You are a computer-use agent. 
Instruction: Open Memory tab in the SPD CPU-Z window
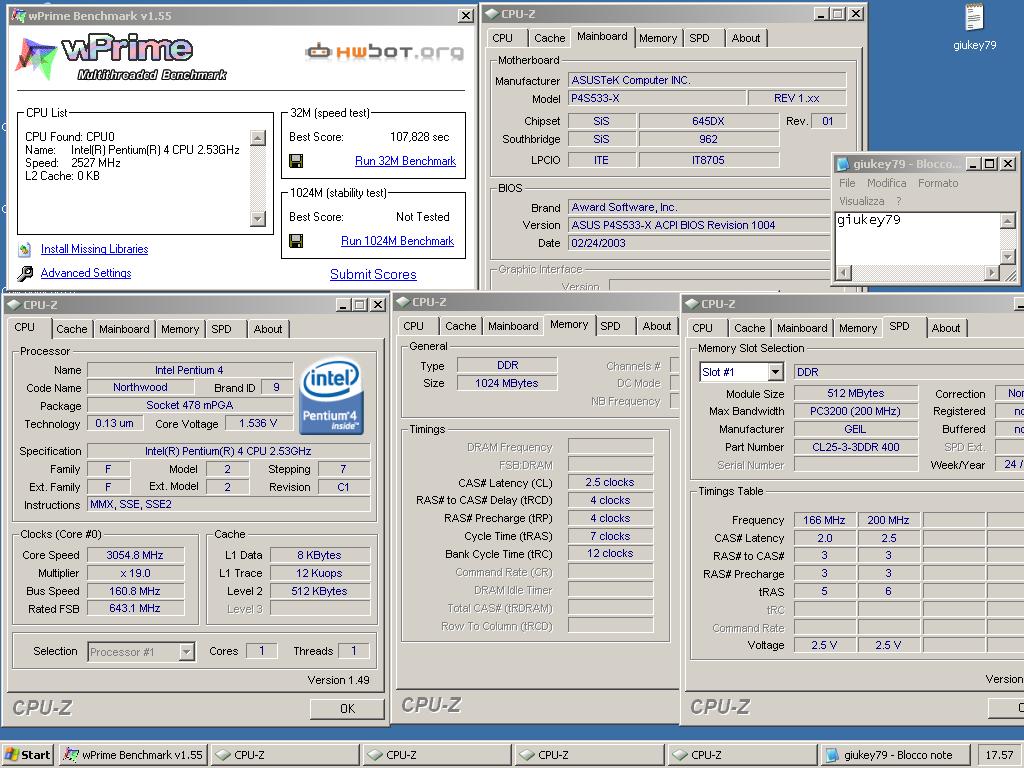(x=857, y=328)
